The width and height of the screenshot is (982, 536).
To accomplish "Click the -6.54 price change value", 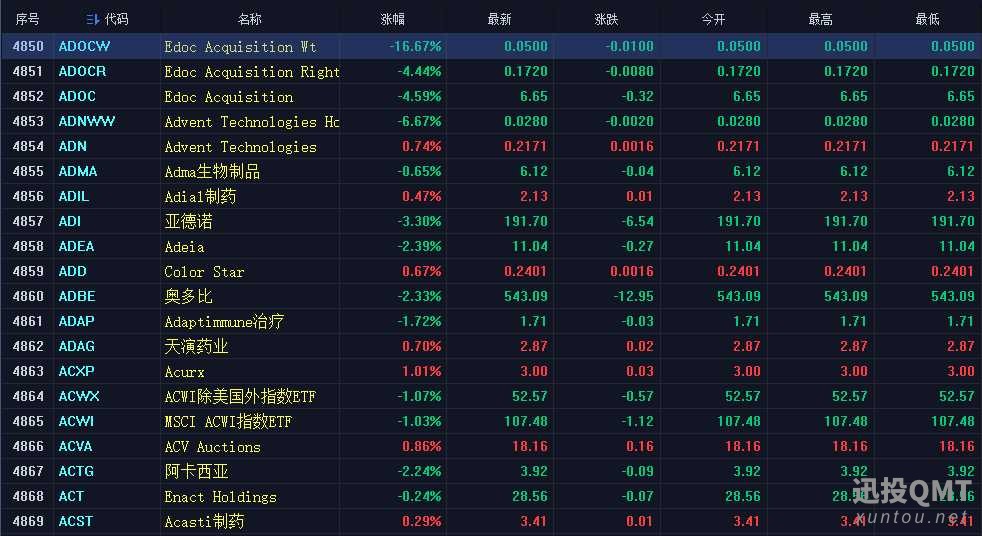I will (636, 222).
